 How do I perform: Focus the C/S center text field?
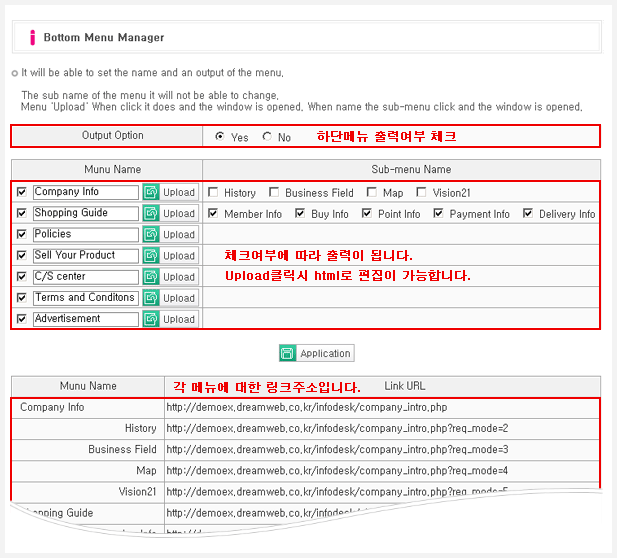(x=85, y=277)
